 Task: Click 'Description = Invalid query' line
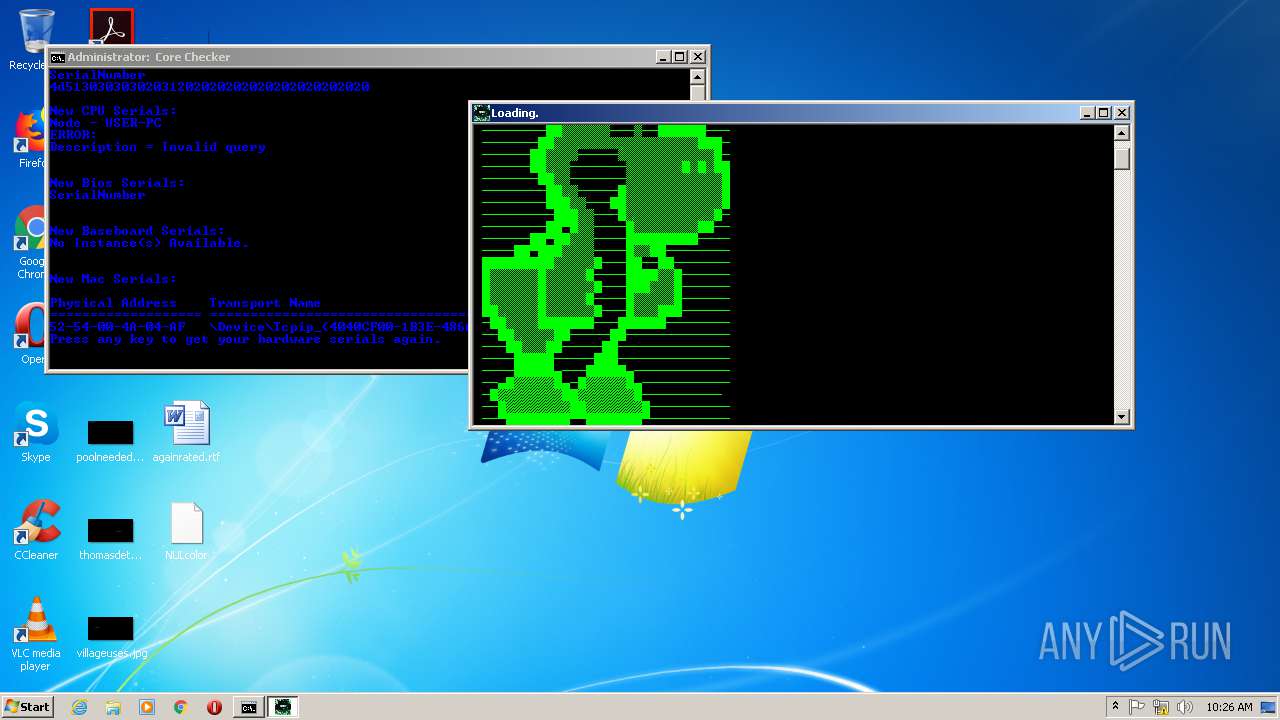158,147
